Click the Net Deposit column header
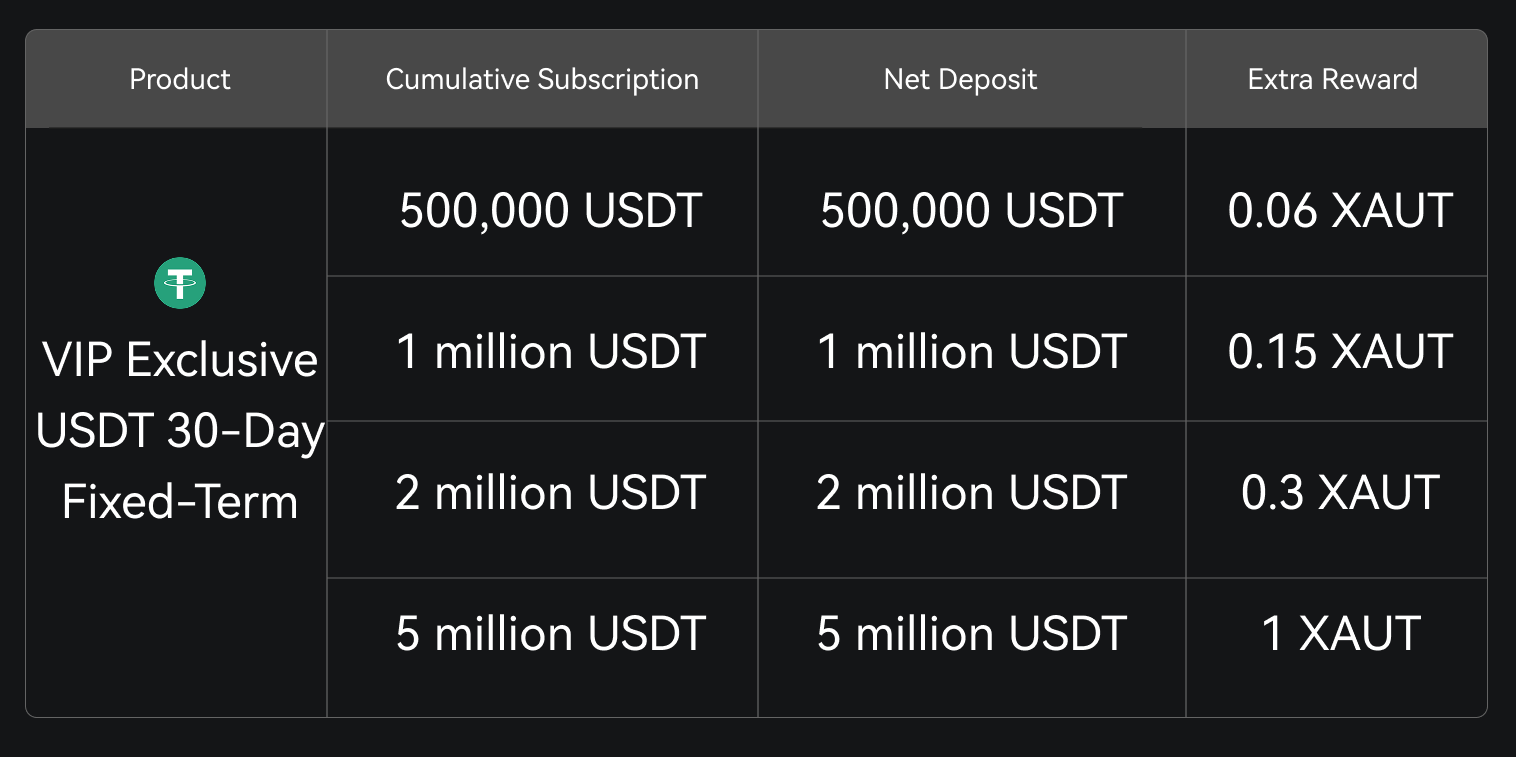Screen dimensions: 1516x757 [x=960, y=79]
